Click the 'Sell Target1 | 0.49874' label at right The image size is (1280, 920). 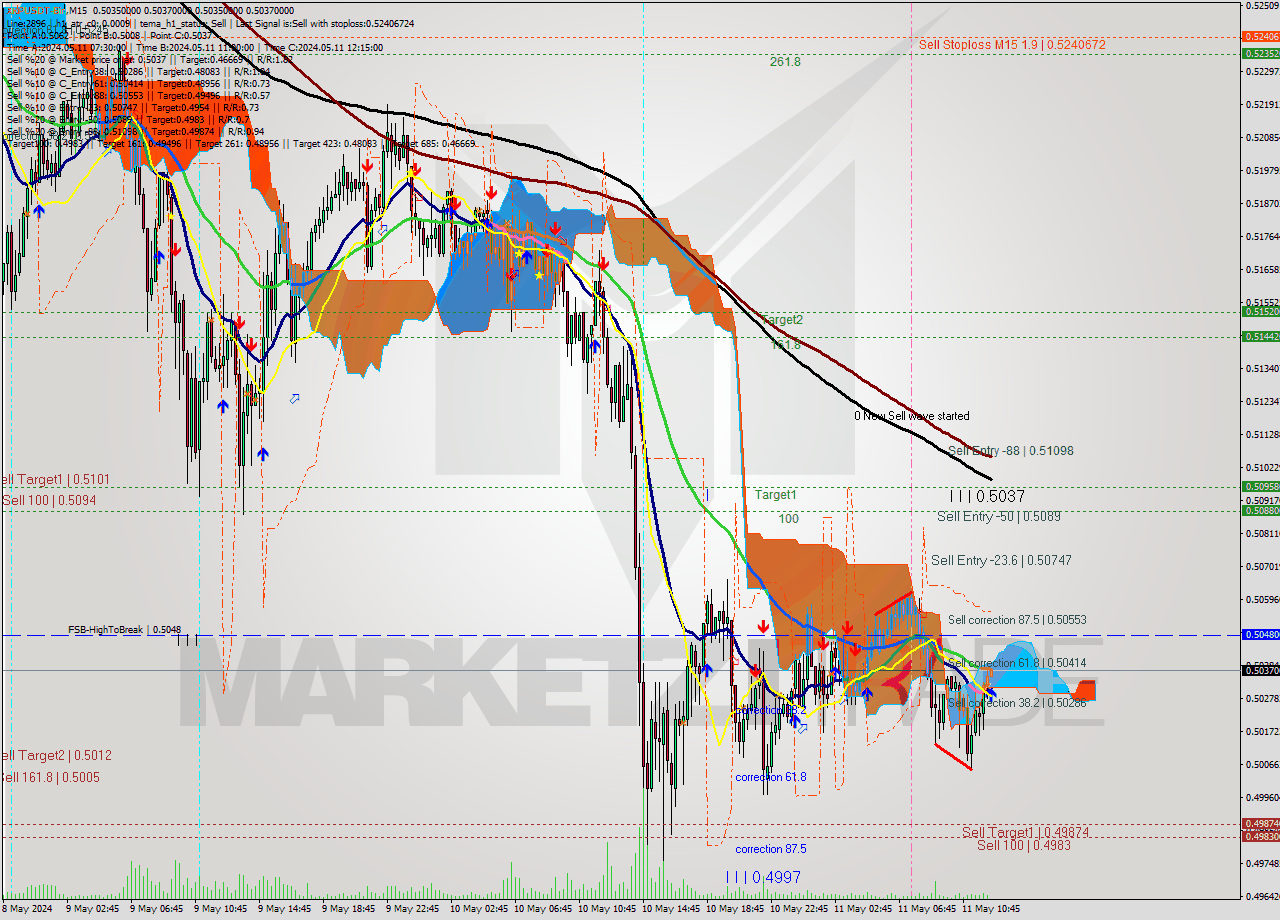click(1026, 832)
